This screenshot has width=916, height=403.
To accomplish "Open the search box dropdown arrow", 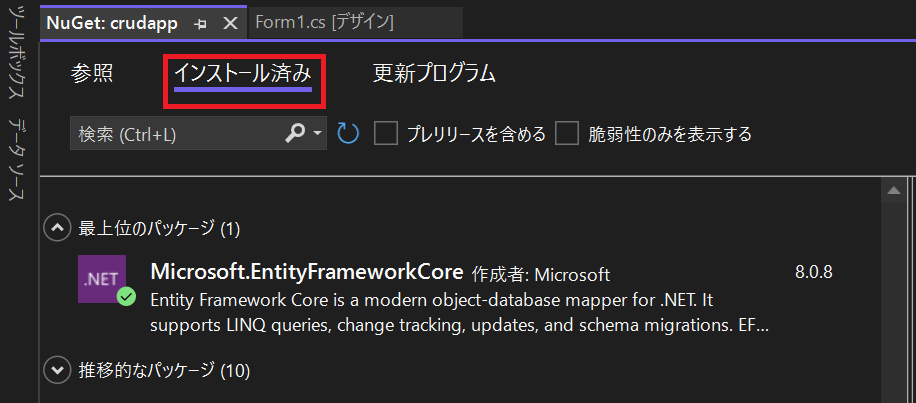I will click(x=318, y=133).
